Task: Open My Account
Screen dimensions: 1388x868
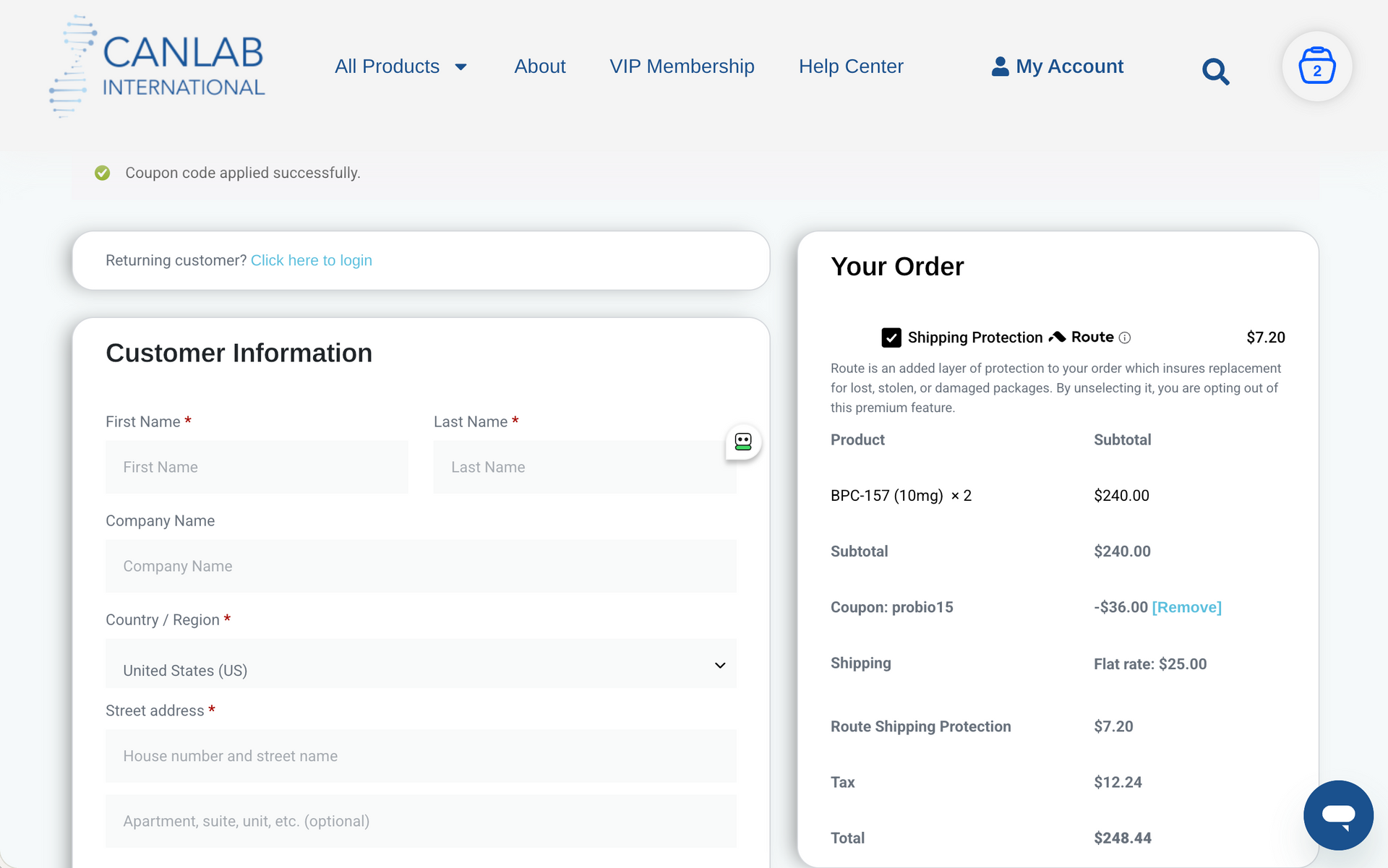Action: [1057, 66]
